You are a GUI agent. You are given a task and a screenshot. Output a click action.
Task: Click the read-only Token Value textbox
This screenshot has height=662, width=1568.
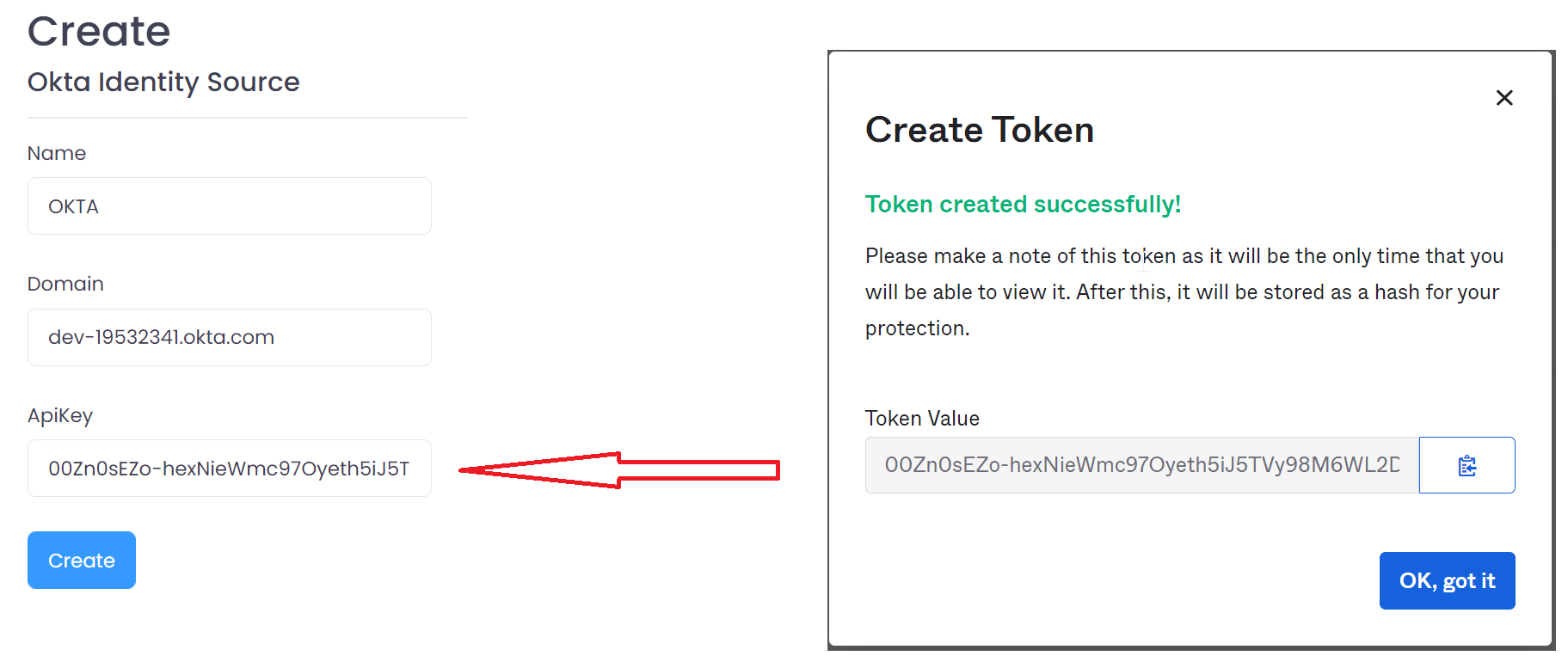pyautogui.click(x=1141, y=465)
